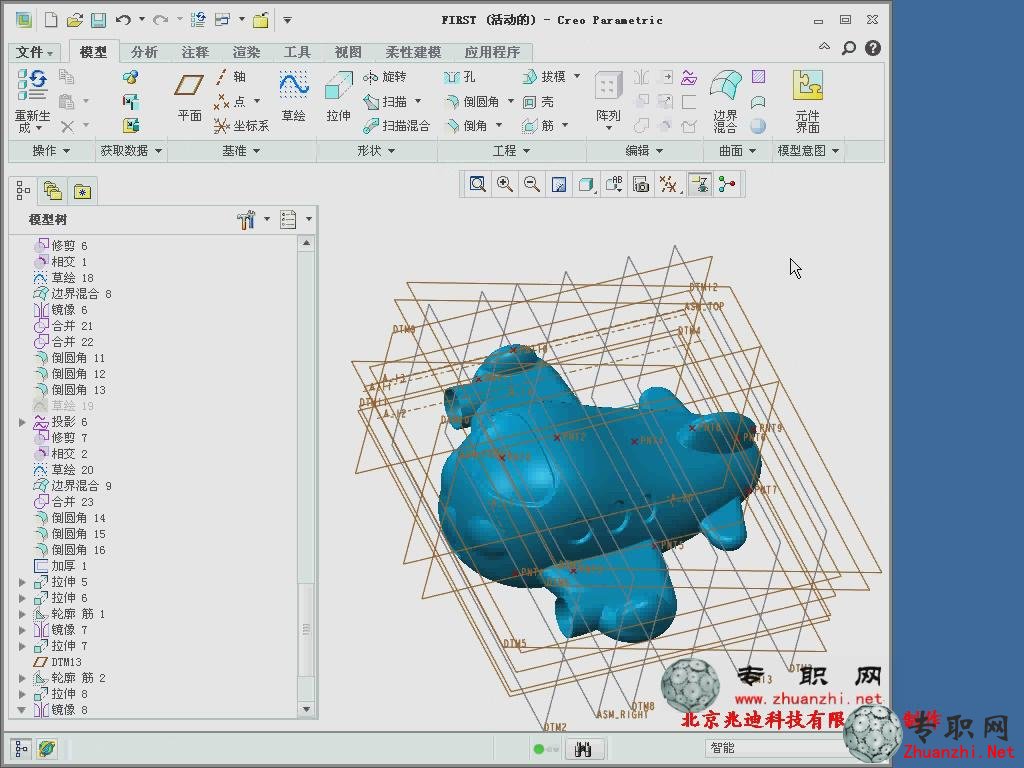Switch to the 注释 (Annotate) tab
The width and height of the screenshot is (1024, 768).
click(x=195, y=52)
